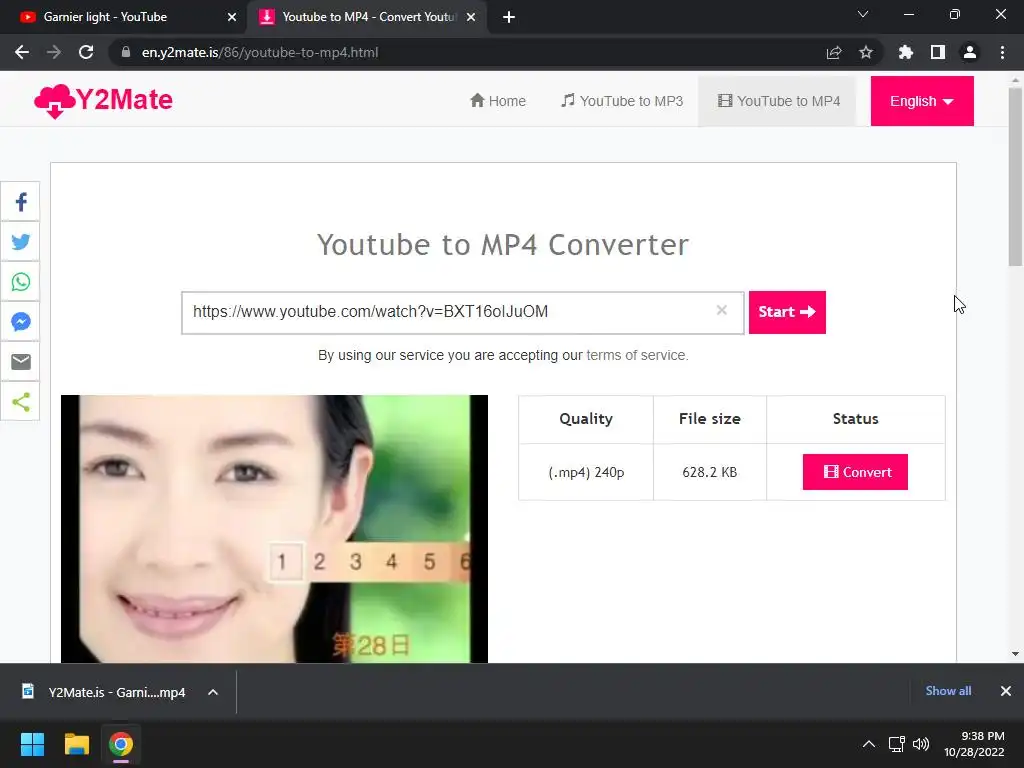Open Chrome profile avatar icon
This screenshot has height=768, width=1024.
point(970,52)
